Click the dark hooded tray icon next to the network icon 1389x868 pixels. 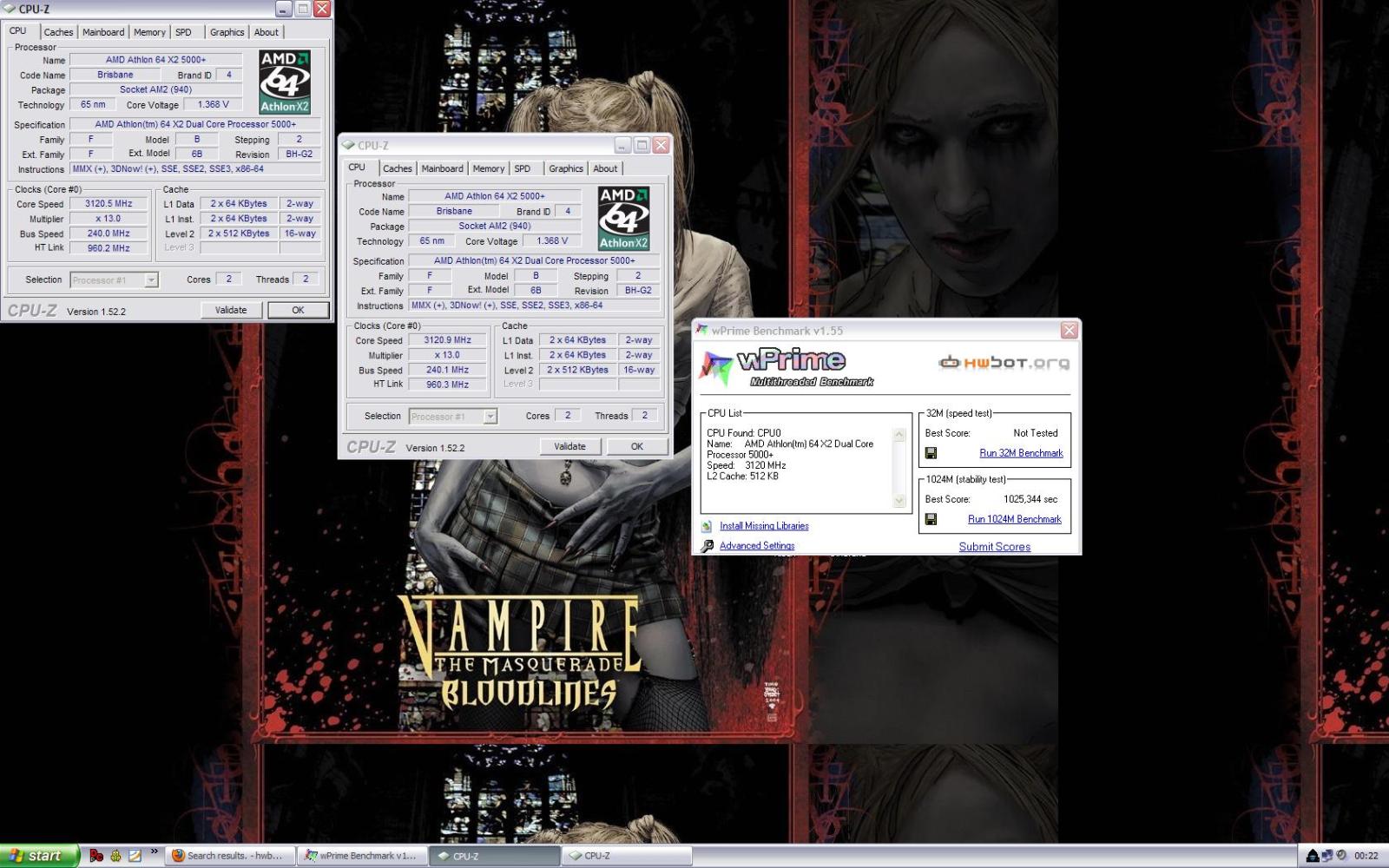click(x=1313, y=856)
